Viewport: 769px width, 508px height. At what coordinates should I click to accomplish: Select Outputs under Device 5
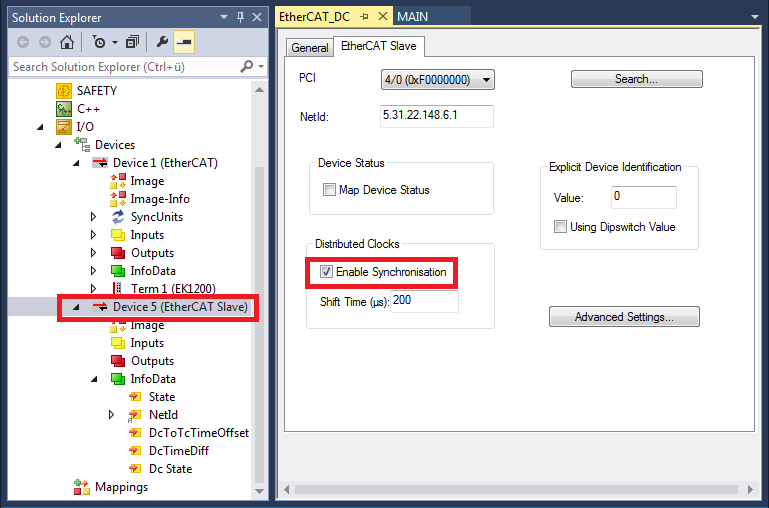tap(152, 361)
